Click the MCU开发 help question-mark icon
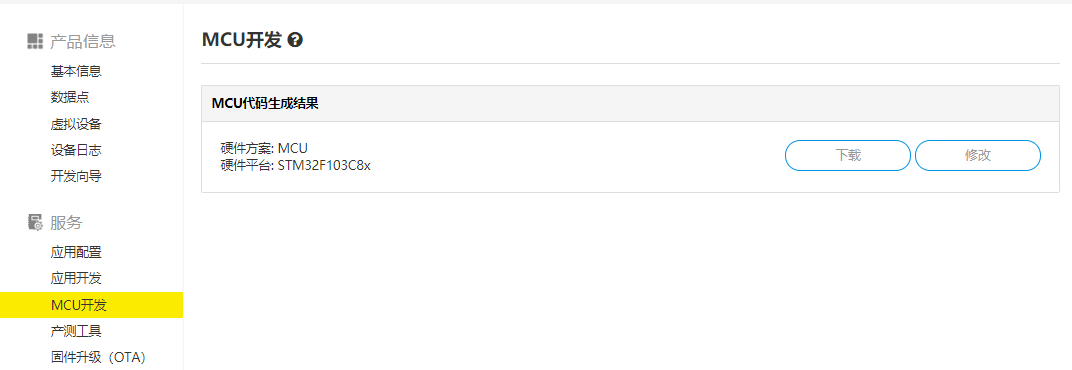 tap(295, 40)
